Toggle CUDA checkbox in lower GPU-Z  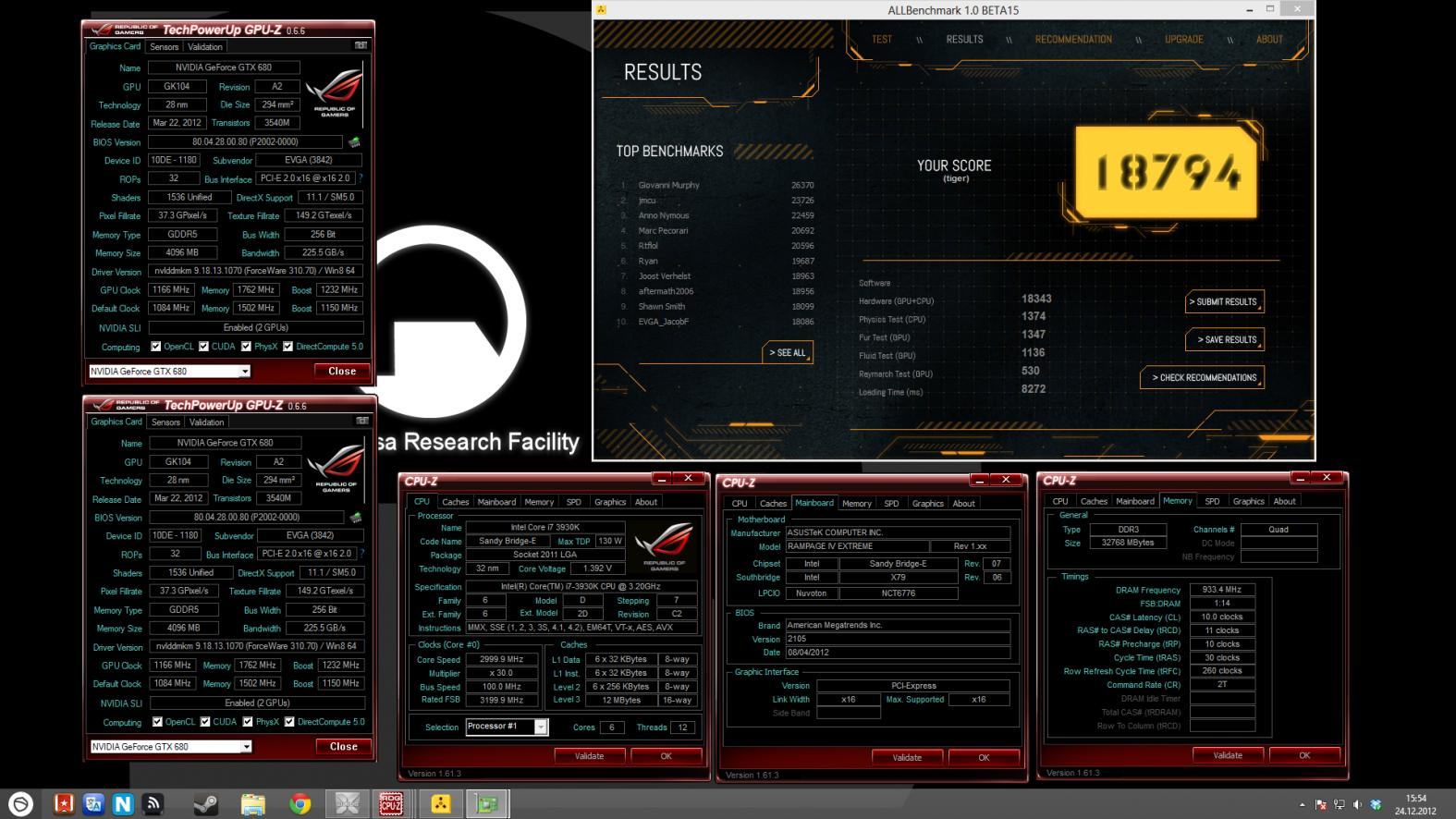[205, 722]
